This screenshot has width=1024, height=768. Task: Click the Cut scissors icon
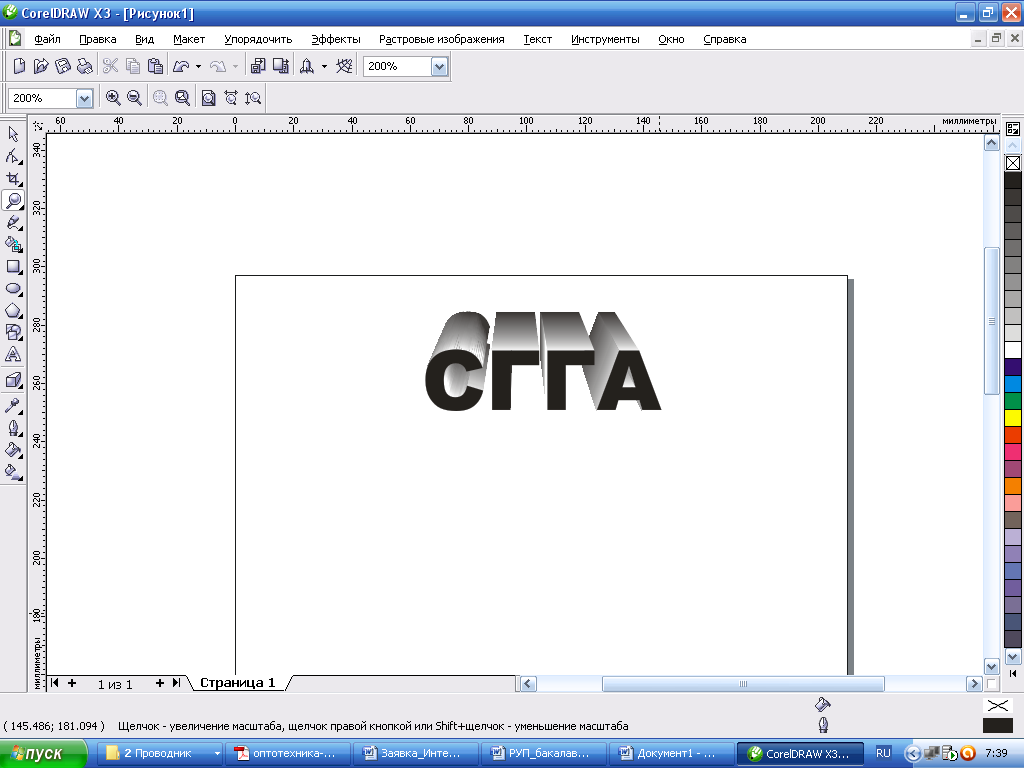pyautogui.click(x=110, y=66)
